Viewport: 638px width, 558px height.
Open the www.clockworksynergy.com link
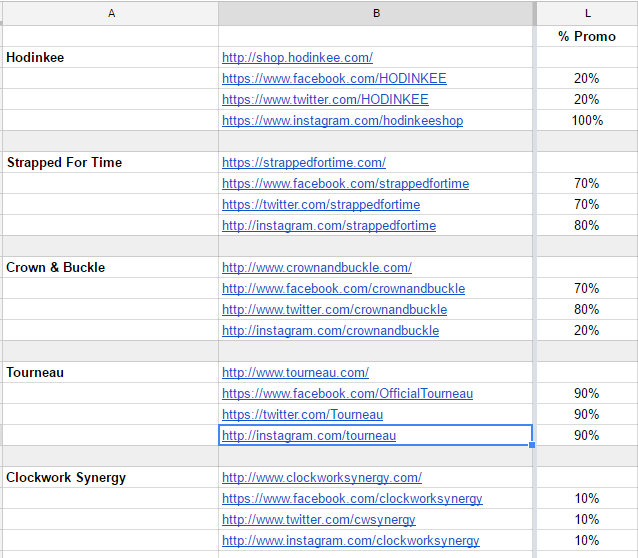click(x=322, y=477)
